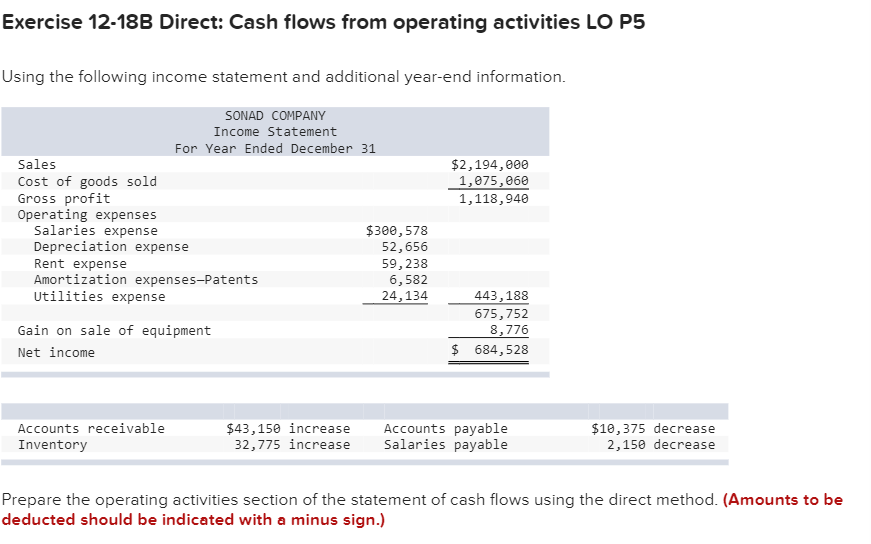Click the subtotal value 675,752
Image resolution: width=871 pixels, height=544 pixels.
pos(501,313)
